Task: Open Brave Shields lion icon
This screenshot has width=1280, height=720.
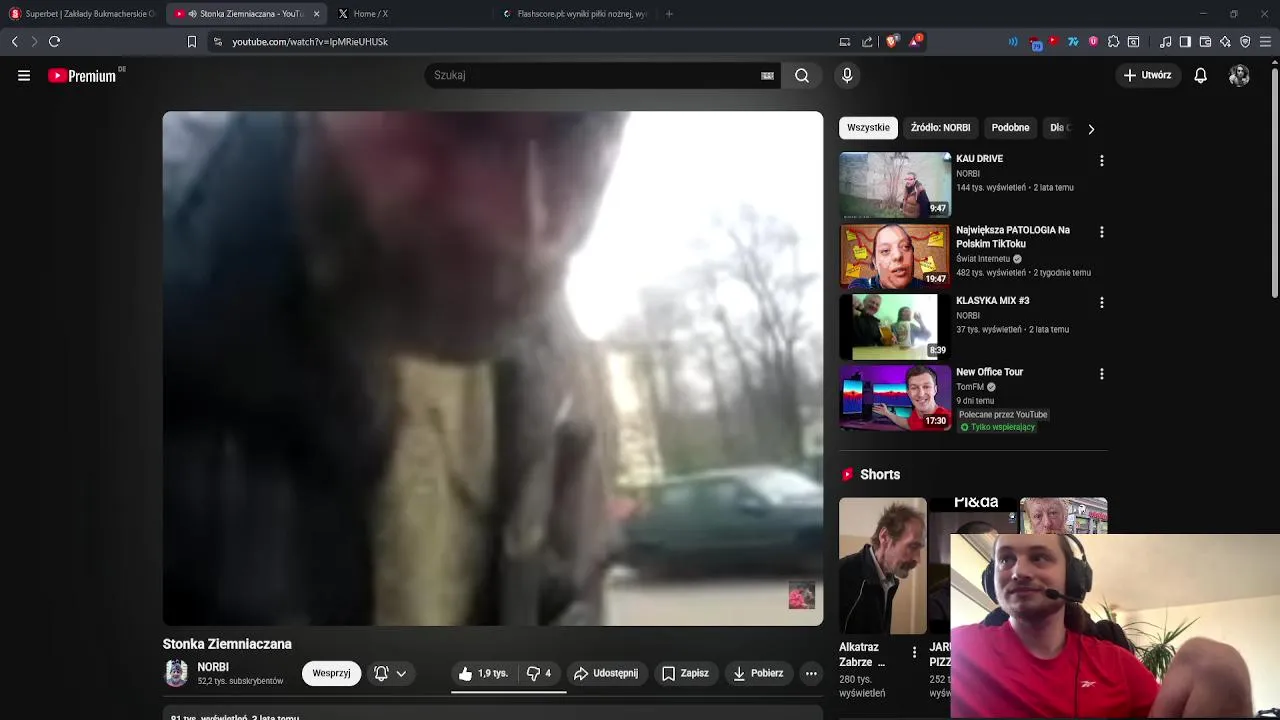Action: [892, 42]
